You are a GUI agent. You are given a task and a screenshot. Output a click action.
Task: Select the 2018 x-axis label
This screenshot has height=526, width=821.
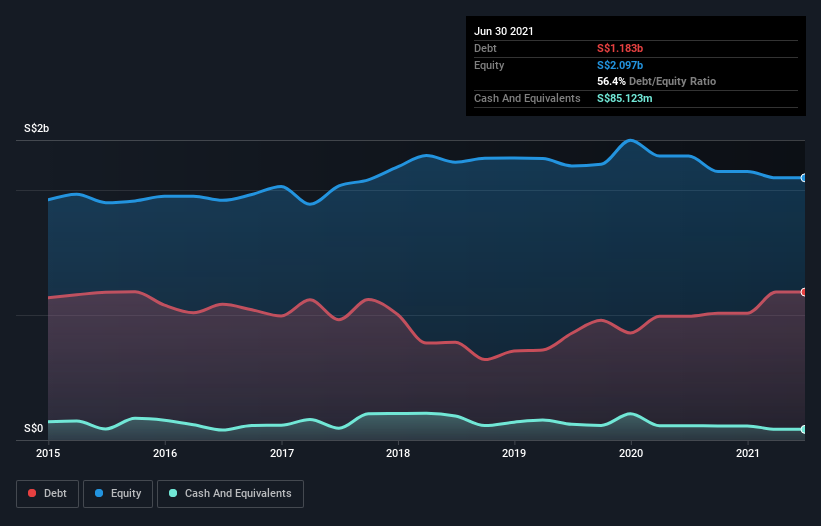398,453
